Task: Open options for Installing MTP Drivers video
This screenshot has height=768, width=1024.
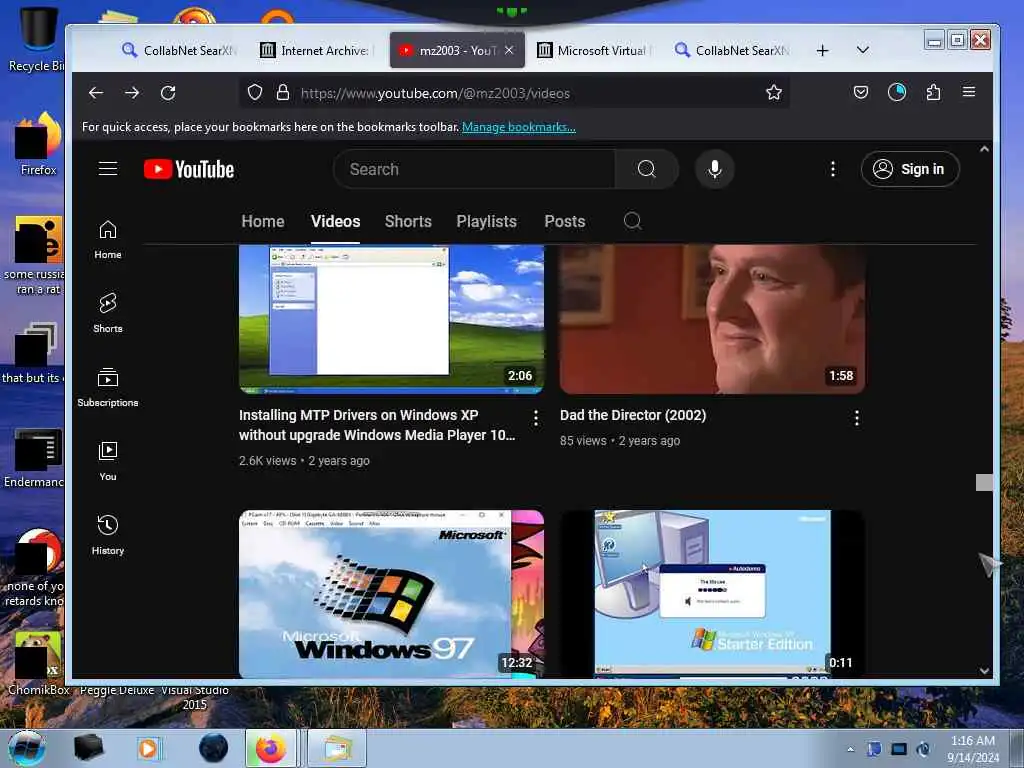Action: 536,418
